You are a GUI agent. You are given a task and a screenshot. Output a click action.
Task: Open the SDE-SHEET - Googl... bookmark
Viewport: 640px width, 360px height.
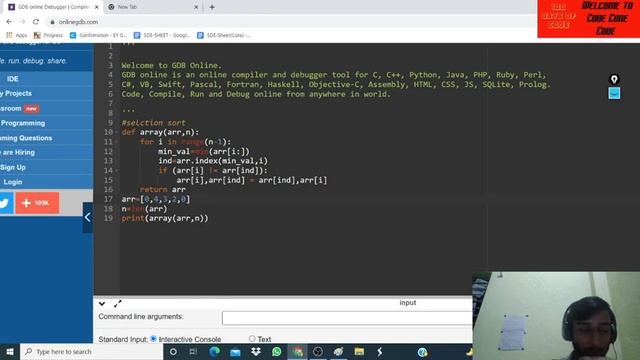[x=162, y=36]
